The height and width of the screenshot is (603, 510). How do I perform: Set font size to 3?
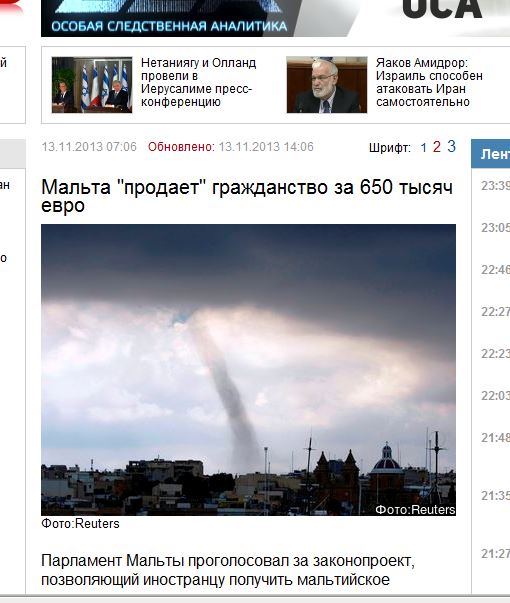(x=452, y=147)
